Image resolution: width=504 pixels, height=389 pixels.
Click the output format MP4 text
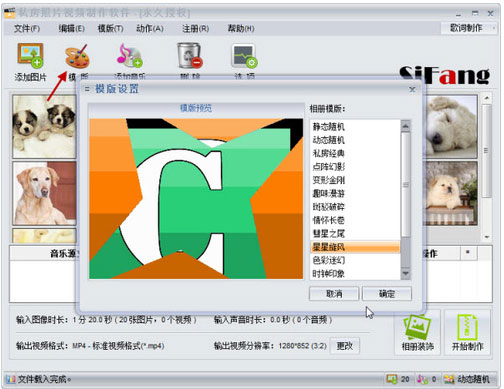(x=119, y=346)
